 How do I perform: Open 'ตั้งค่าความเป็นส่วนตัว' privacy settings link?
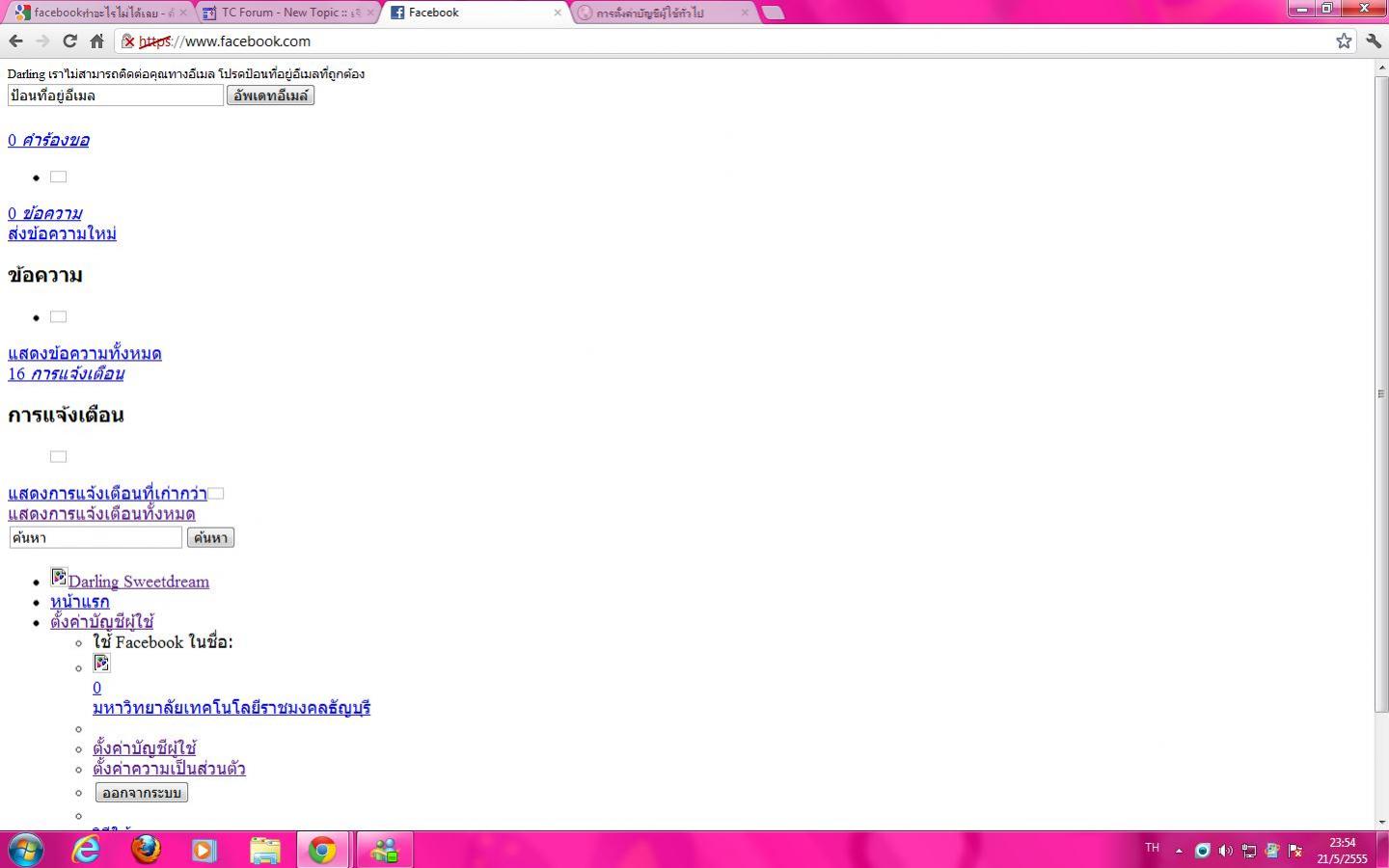pyautogui.click(x=169, y=769)
